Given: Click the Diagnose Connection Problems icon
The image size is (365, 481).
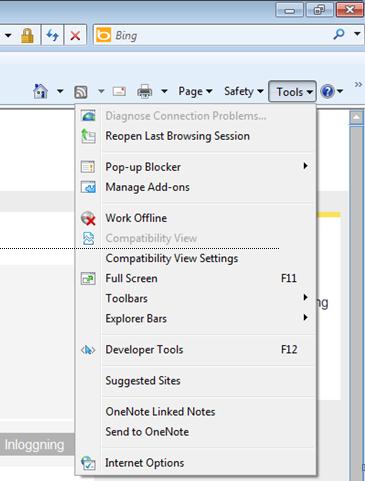Looking at the screenshot, I should [x=88, y=116].
